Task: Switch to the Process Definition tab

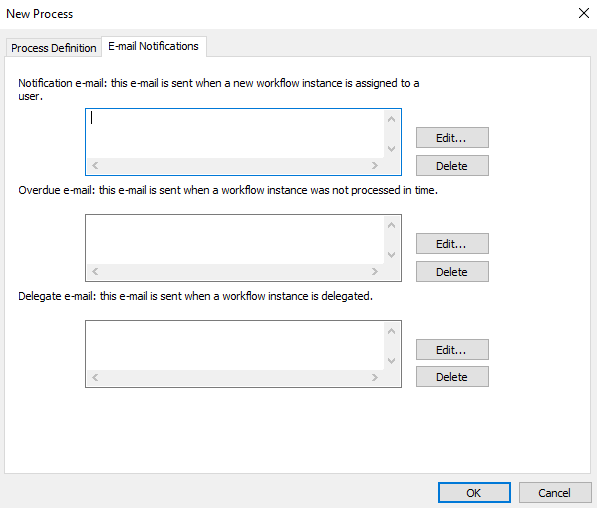Action: [x=54, y=48]
